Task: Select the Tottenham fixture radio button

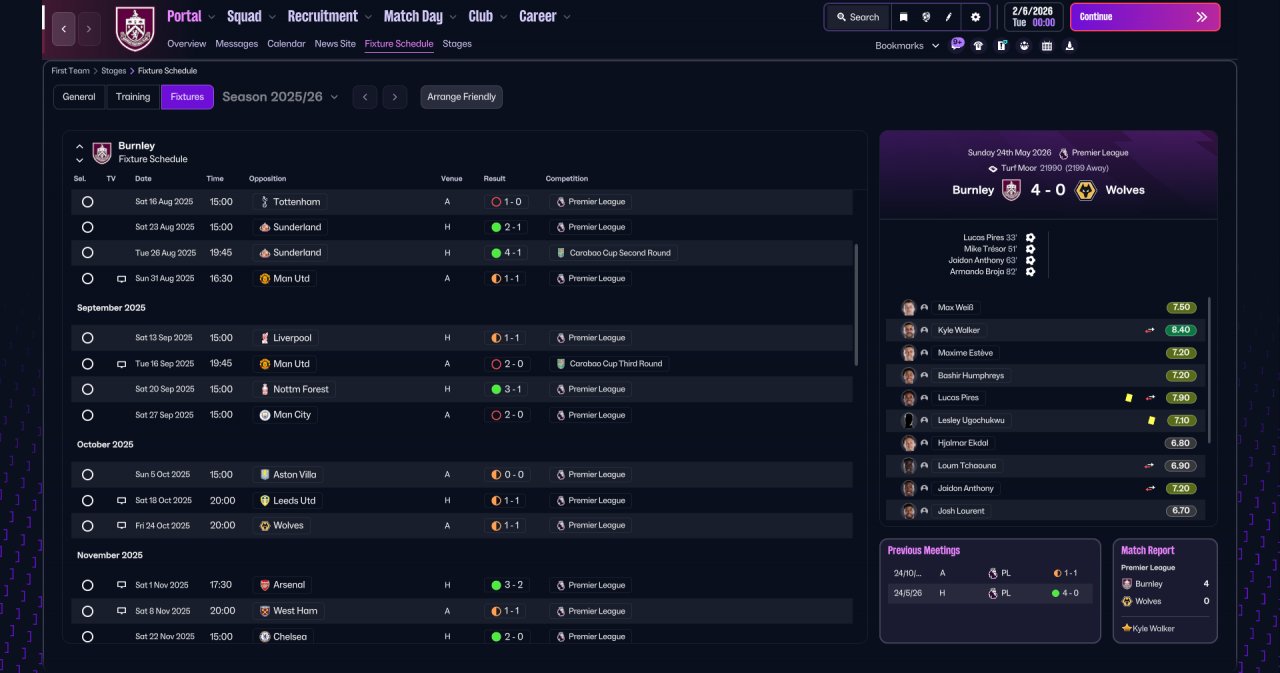Action: pyautogui.click(x=88, y=202)
